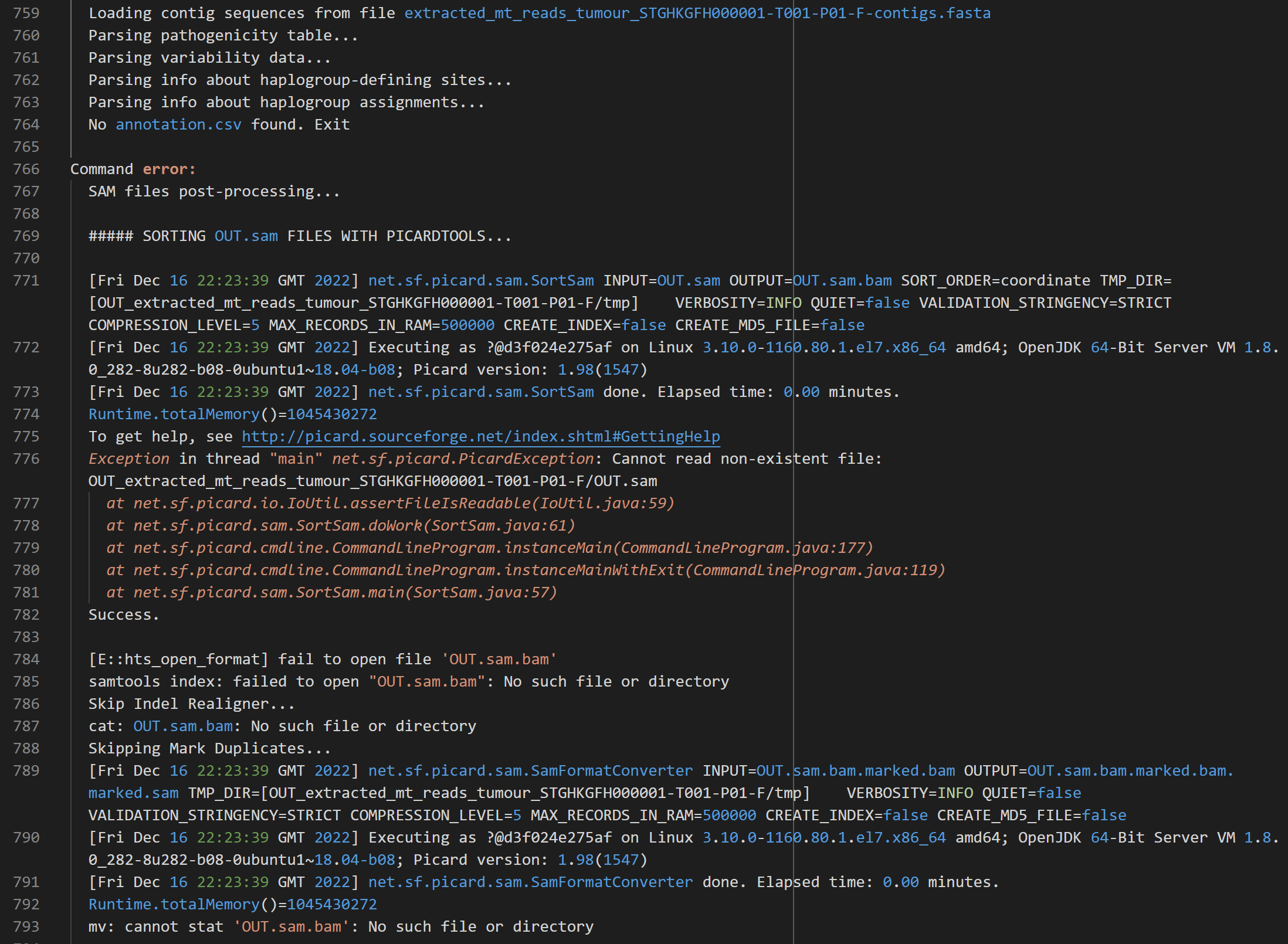1288x944 pixels.
Task: Click OUT.sam.bam filename on line 787
Action: tap(182, 726)
